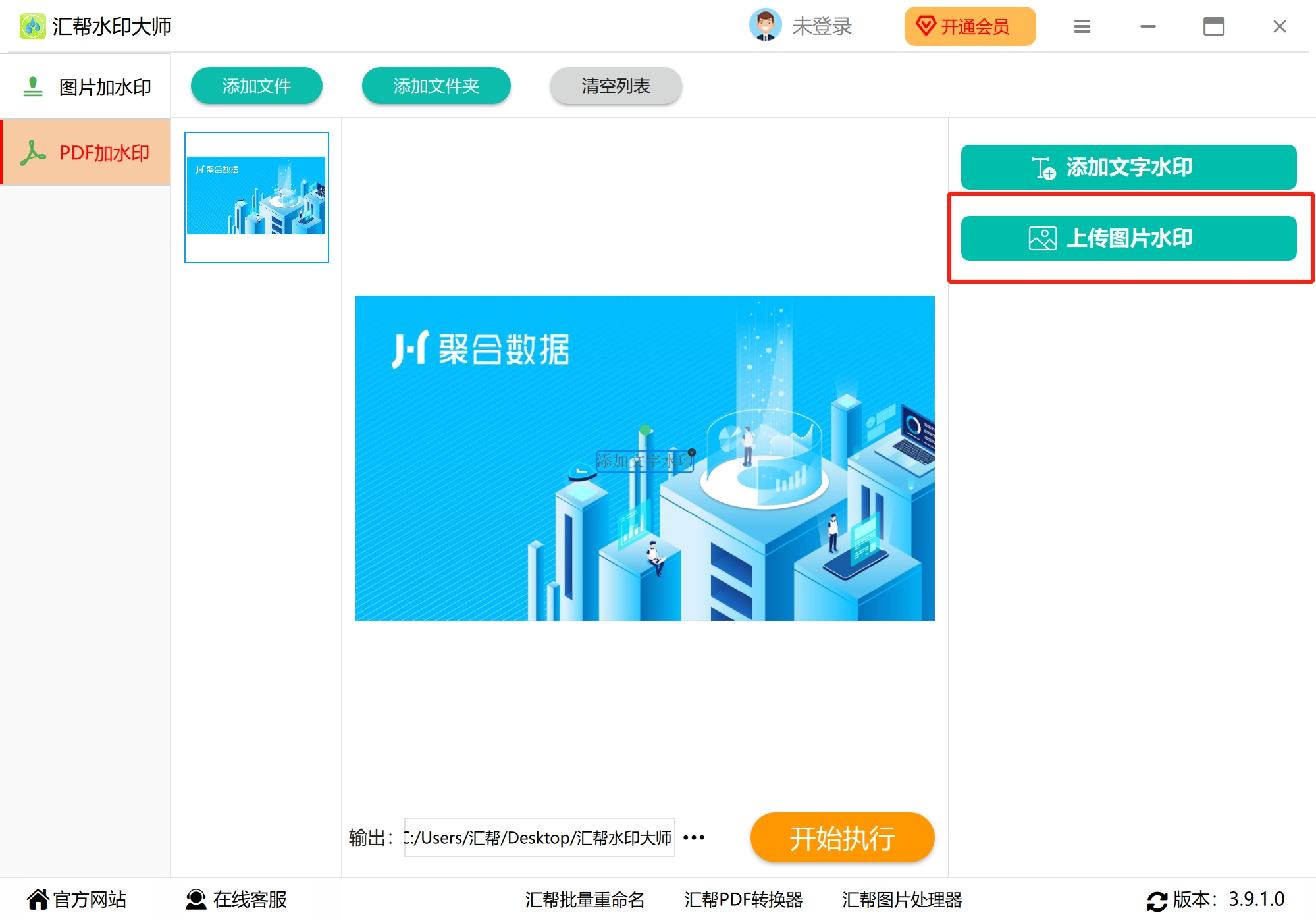The height and width of the screenshot is (921, 1316).
Task: Open the 在线客服 link
Action: coord(236,899)
